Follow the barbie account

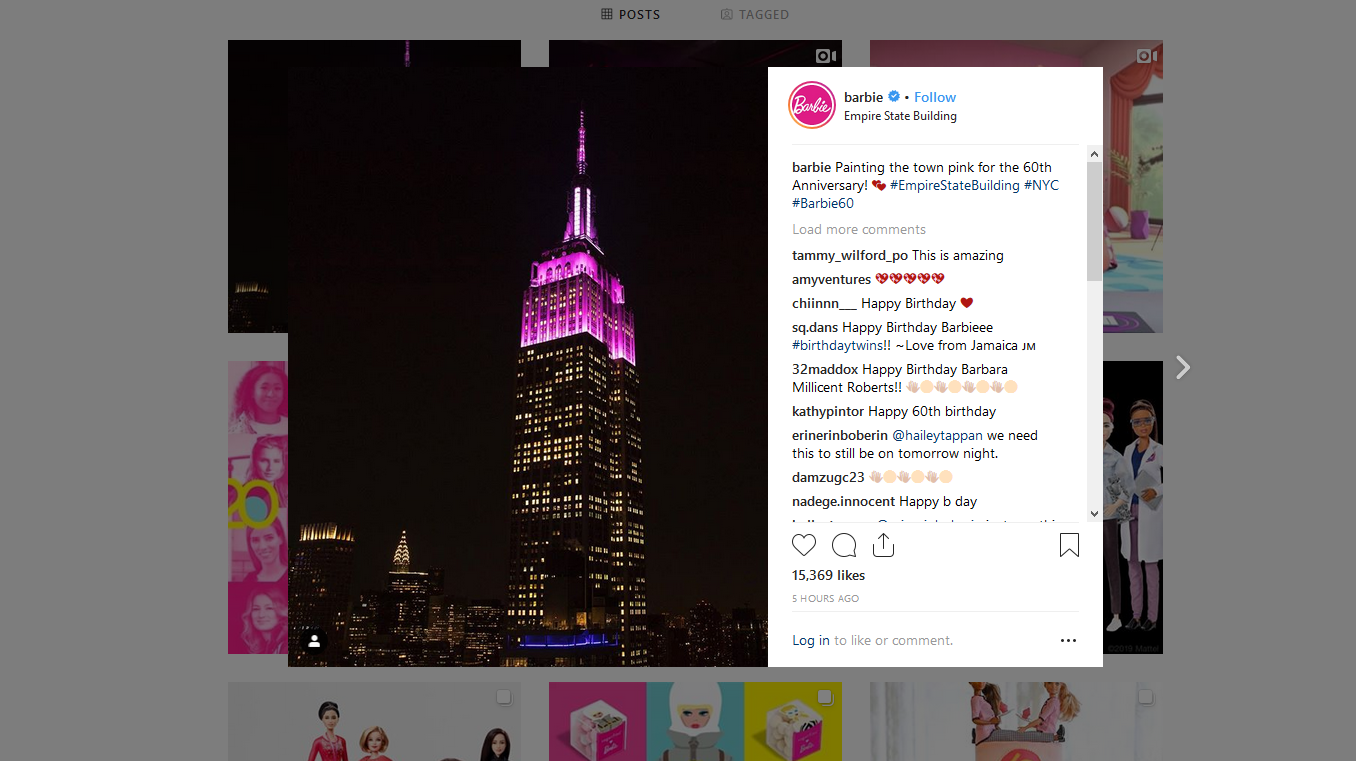coord(935,97)
